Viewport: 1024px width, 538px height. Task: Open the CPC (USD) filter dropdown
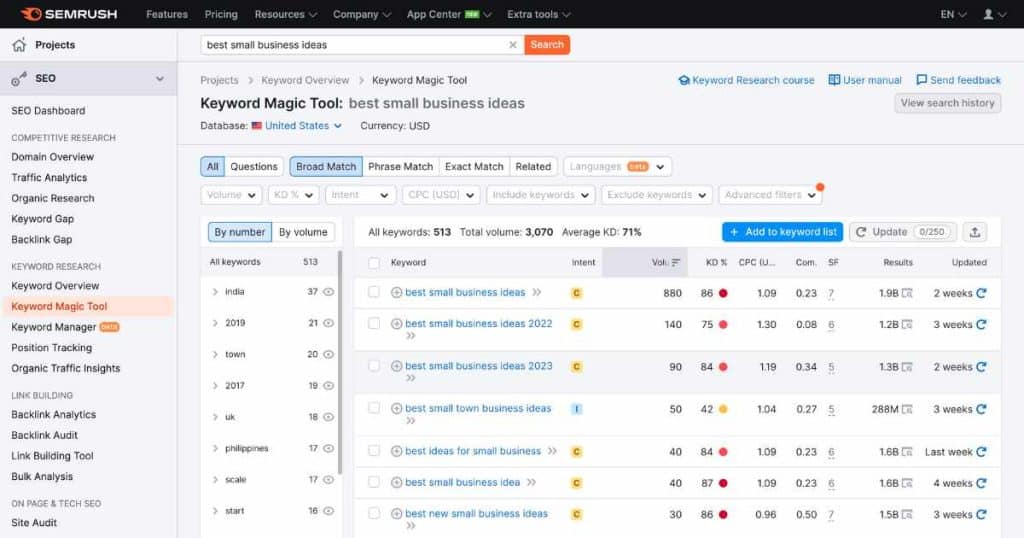441,195
